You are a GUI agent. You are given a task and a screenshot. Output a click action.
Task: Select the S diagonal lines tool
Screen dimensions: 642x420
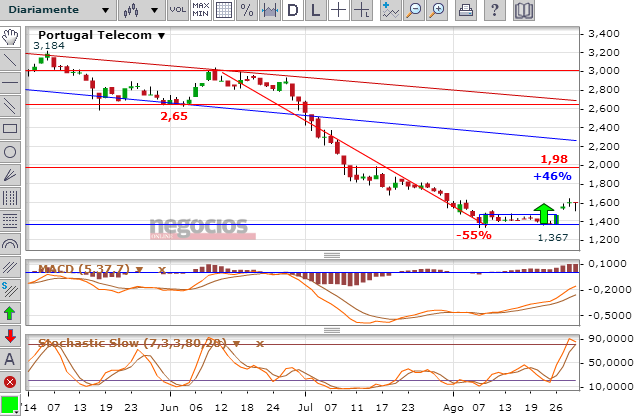tap(10, 290)
